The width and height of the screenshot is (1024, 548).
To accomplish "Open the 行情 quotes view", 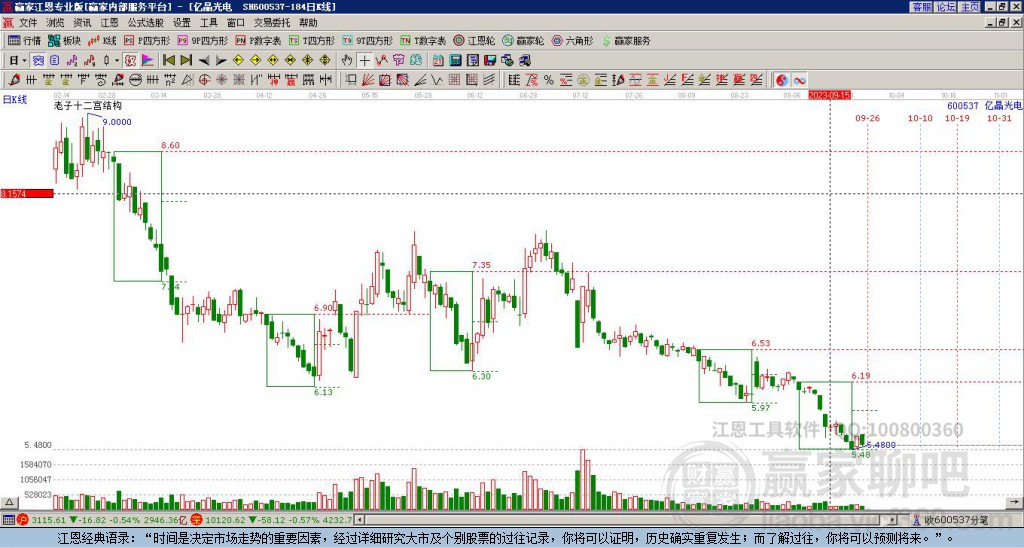I will point(25,40).
